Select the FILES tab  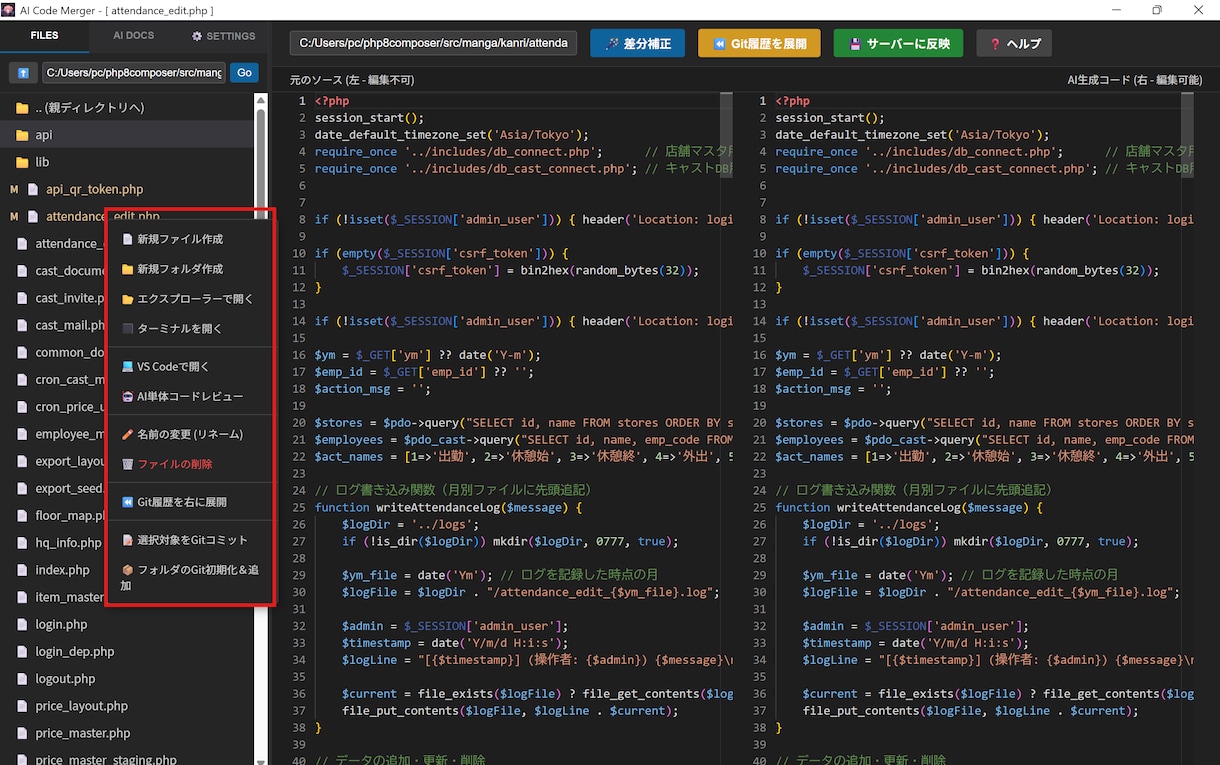click(x=44, y=36)
